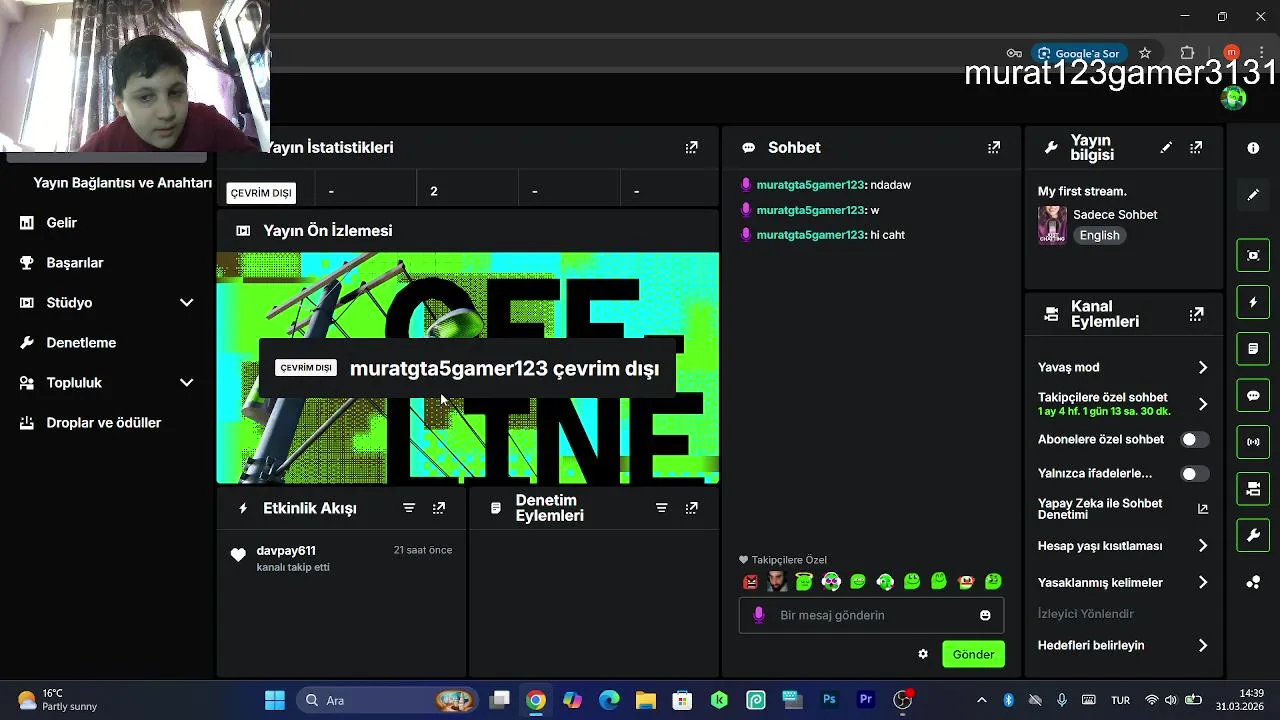Open Hesap yaşı kısıtlaması settings
The width and height of the screenshot is (1280, 720).
tap(1123, 546)
